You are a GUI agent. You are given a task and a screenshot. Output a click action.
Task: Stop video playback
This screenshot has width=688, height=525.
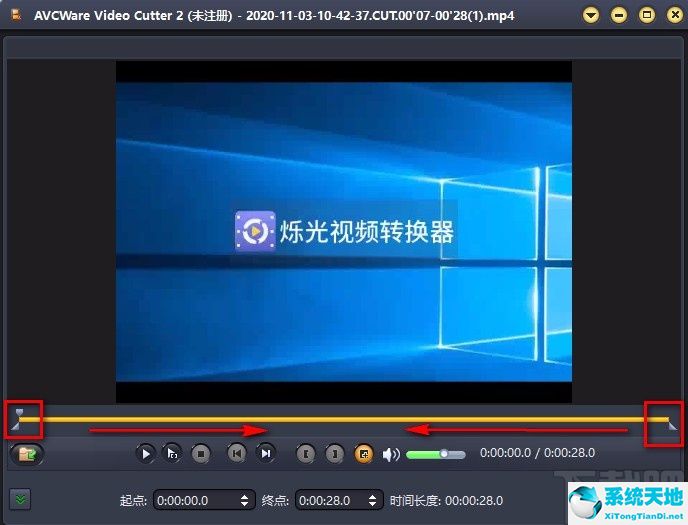tap(201, 454)
